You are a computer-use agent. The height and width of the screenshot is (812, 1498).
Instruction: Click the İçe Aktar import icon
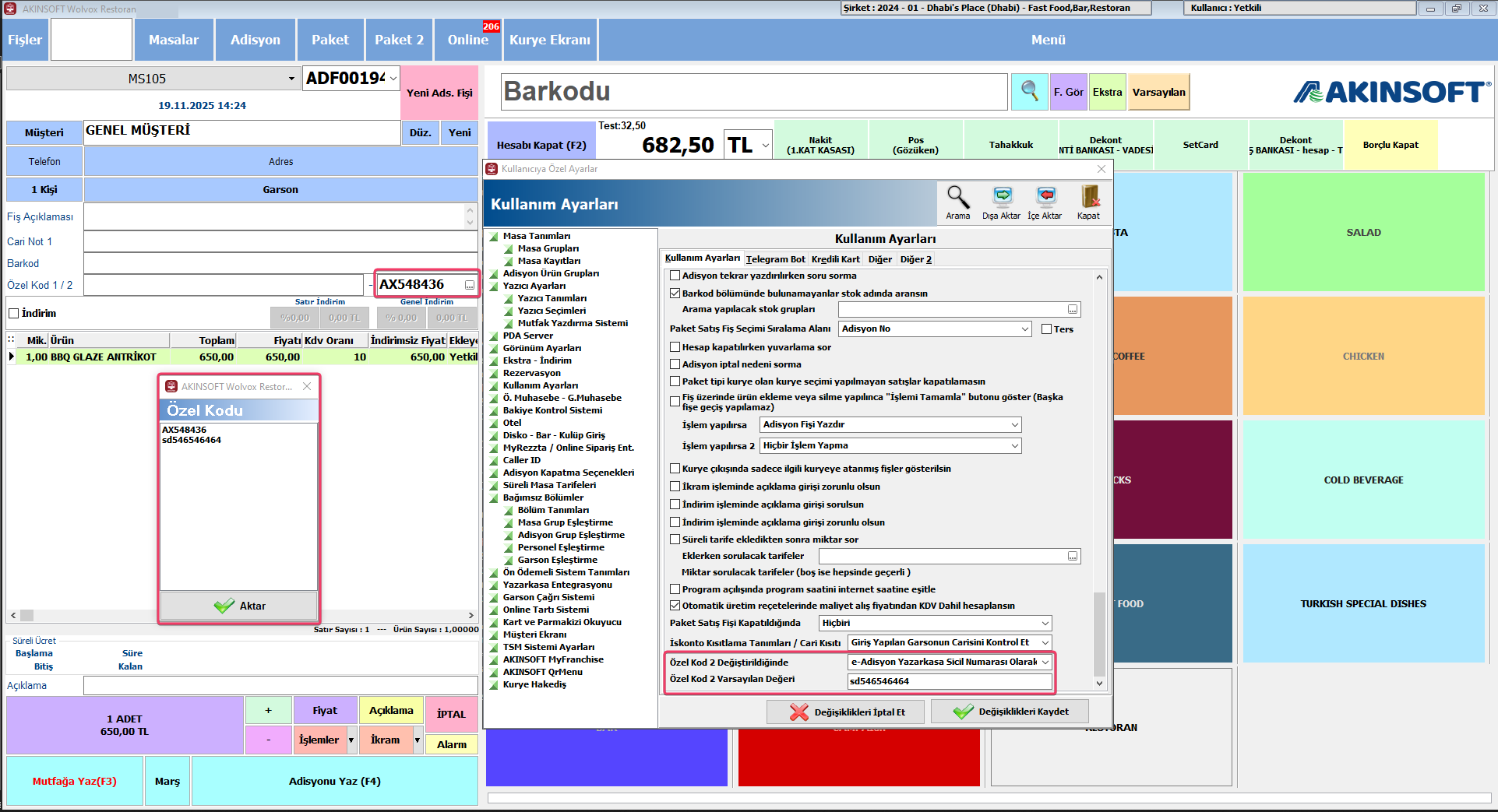coord(1045,198)
